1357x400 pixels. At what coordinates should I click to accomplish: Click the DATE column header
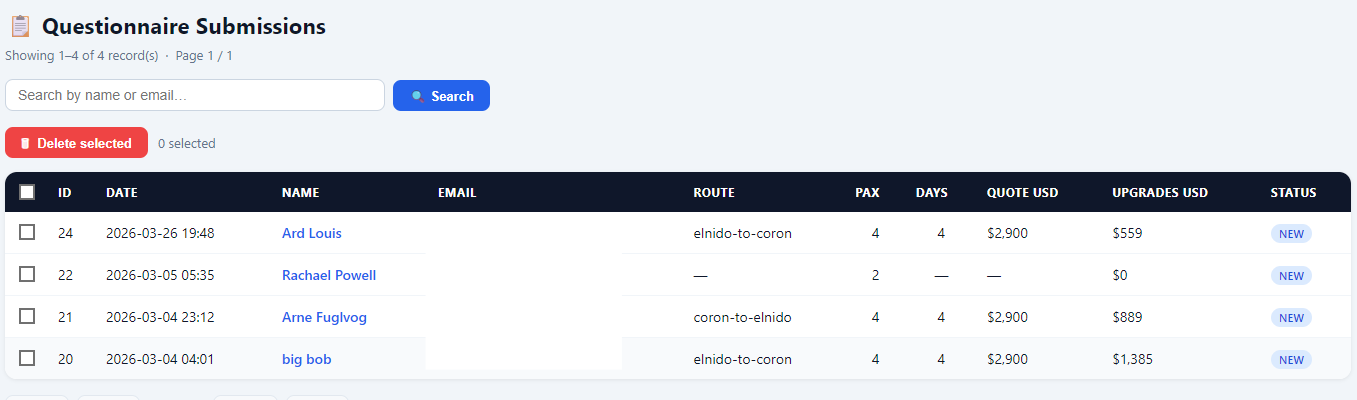[122, 193]
